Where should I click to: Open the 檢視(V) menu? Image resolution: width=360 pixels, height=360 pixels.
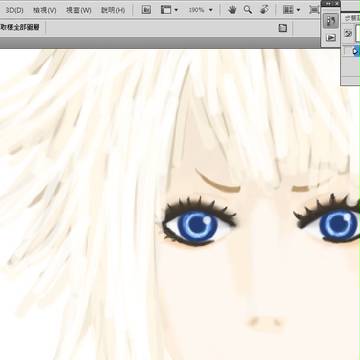click(44, 10)
